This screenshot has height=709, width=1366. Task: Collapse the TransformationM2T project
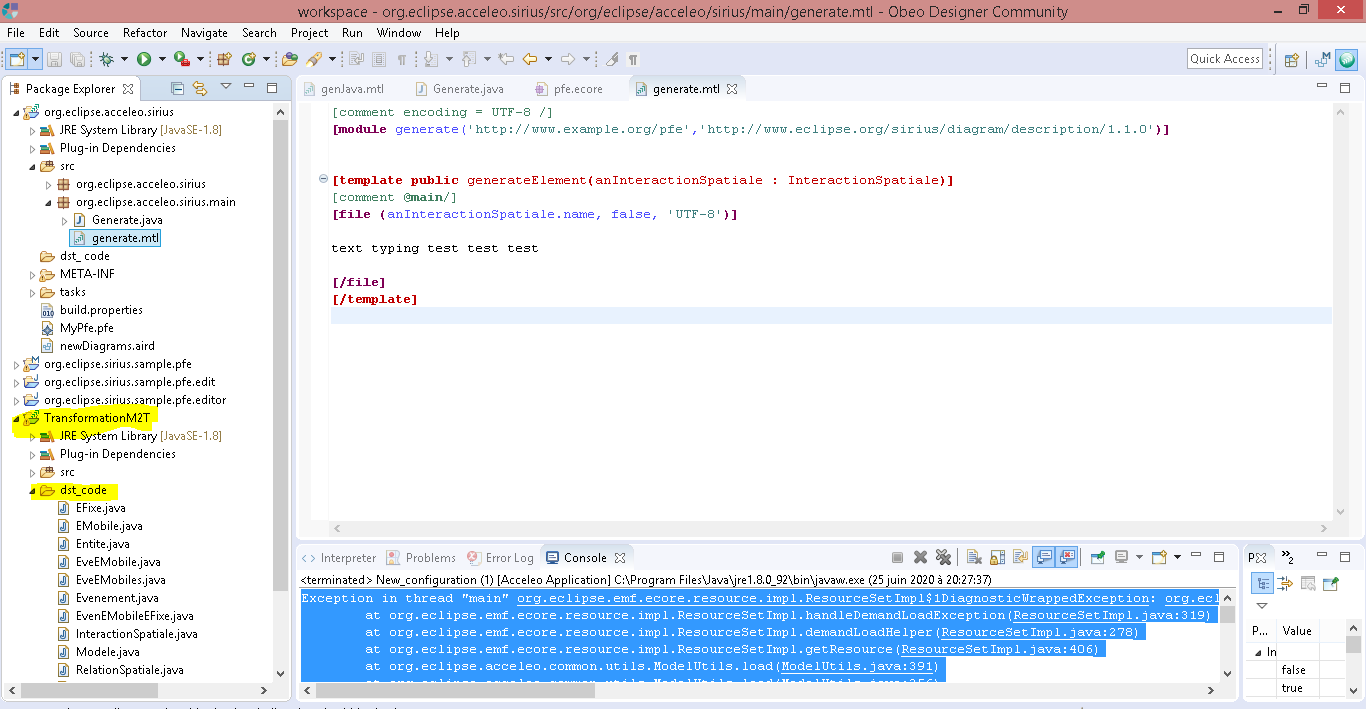click(16, 418)
